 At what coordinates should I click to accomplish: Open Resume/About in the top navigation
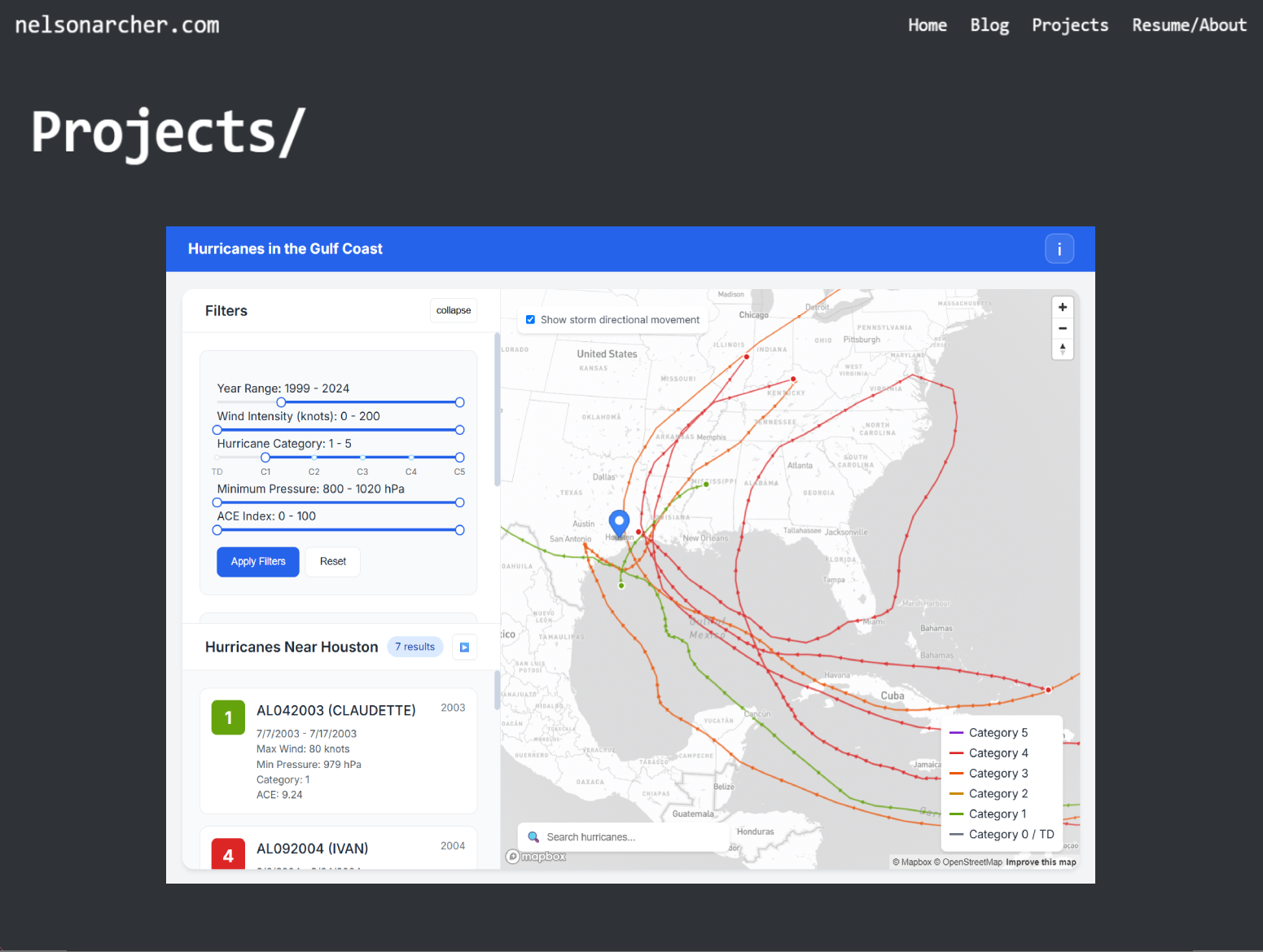1188,25
